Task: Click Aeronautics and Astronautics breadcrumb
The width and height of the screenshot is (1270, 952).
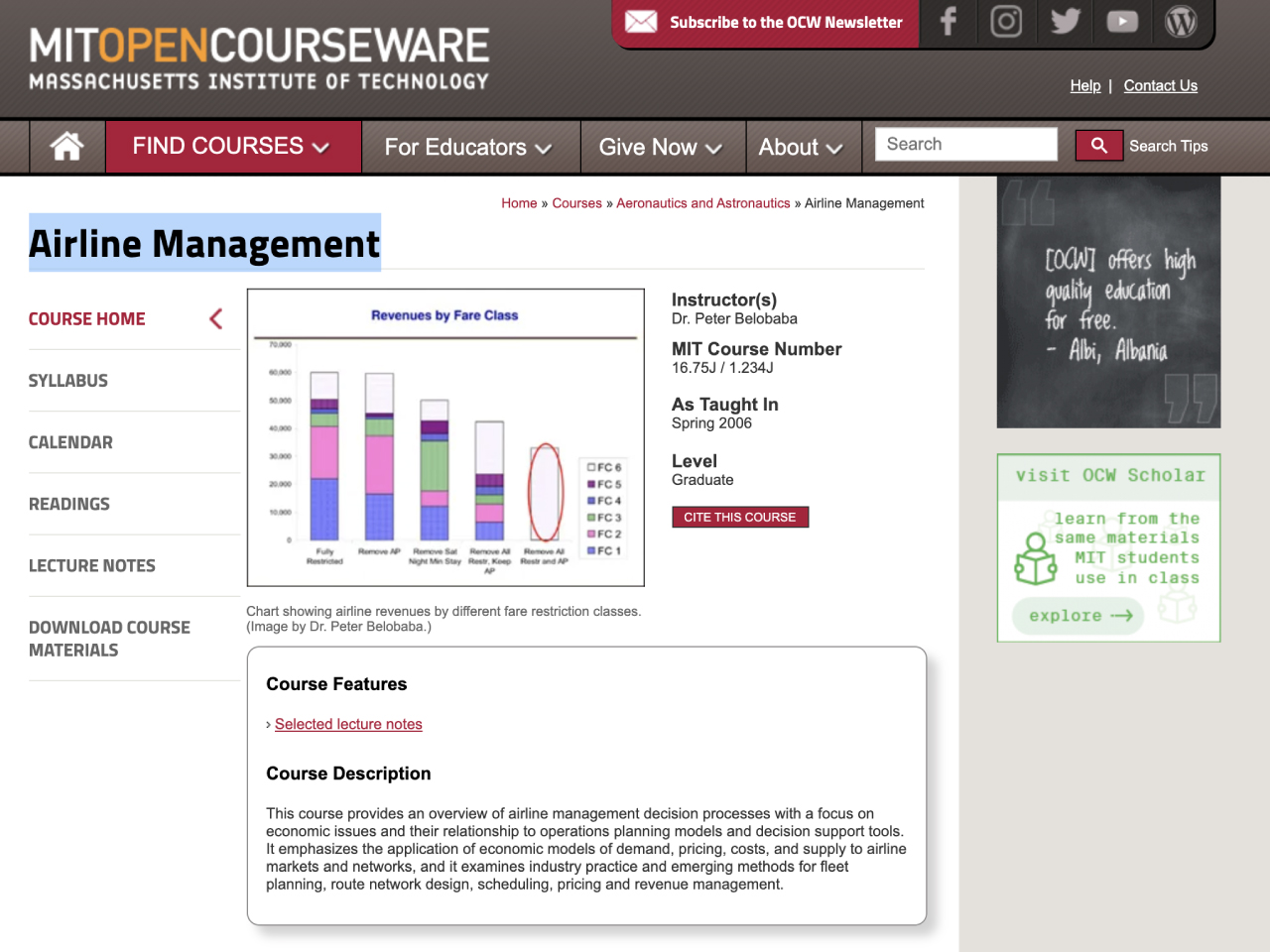Action: tap(703, 203)
